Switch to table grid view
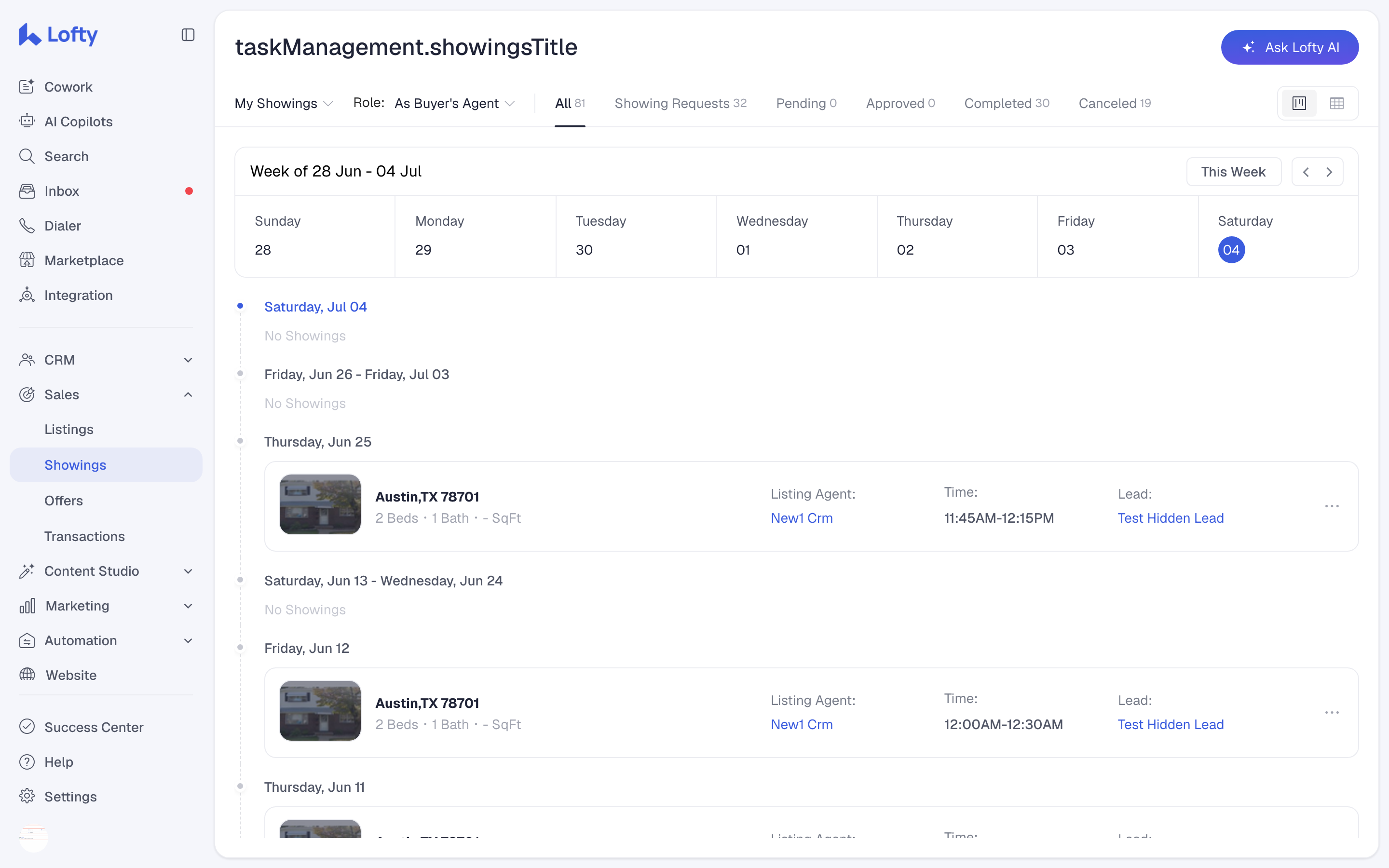The image size is (1389, 868). [1337, 103]
